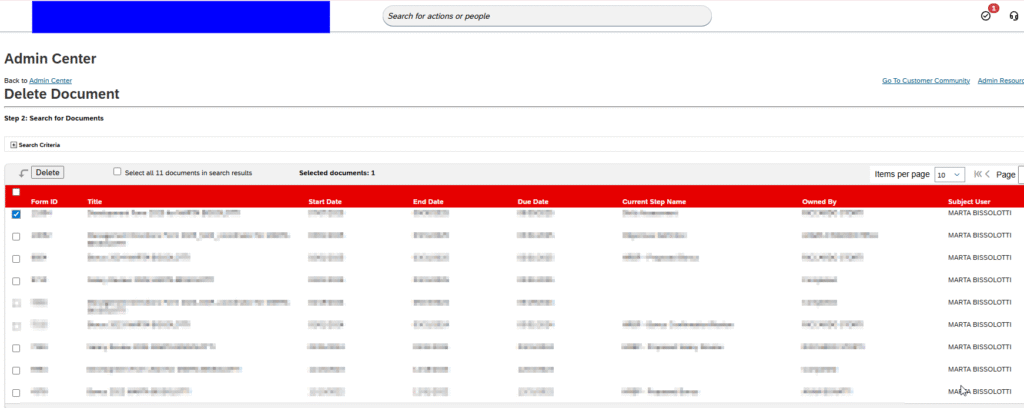Check the second document row checkbox
Image resolution: width=1024 pixels, height=408 pixels.
(15, 236)
